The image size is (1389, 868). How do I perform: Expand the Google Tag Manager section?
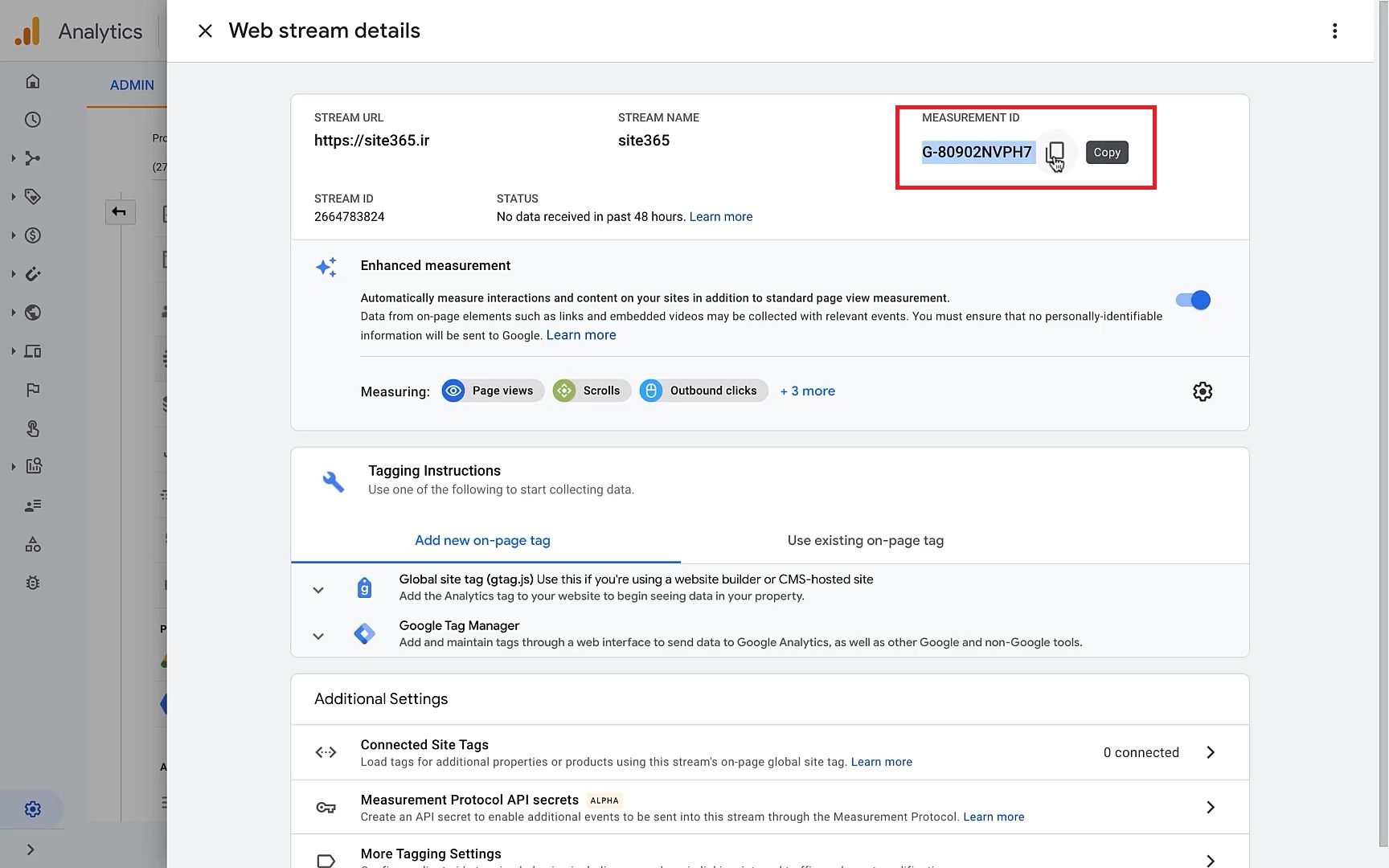coord(318,636)
